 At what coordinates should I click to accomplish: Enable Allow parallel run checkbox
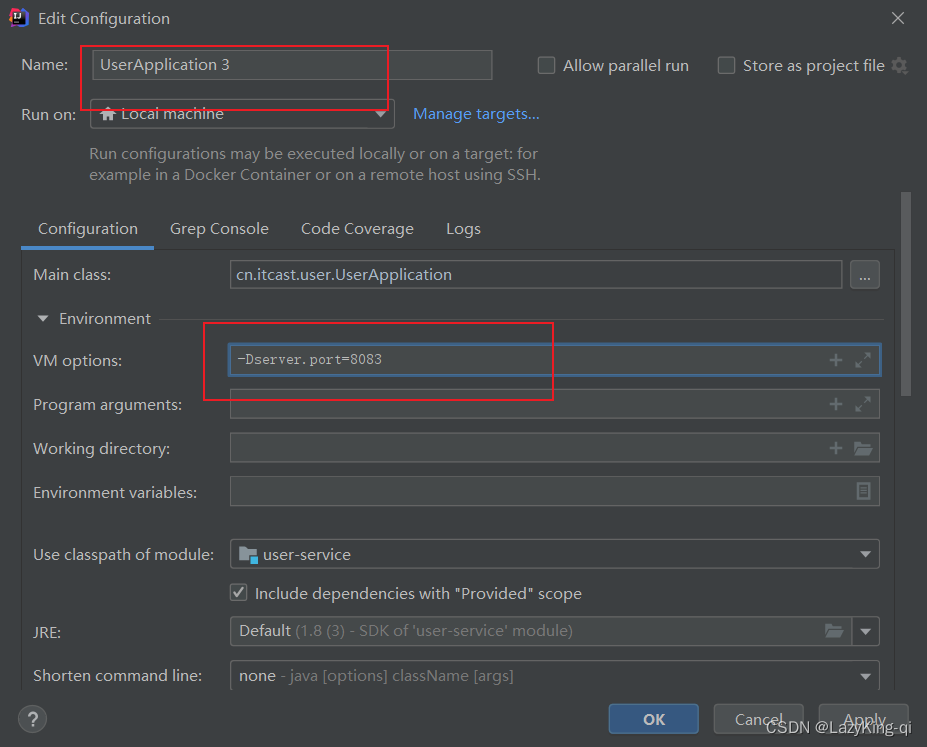click(x=546, y=66)
